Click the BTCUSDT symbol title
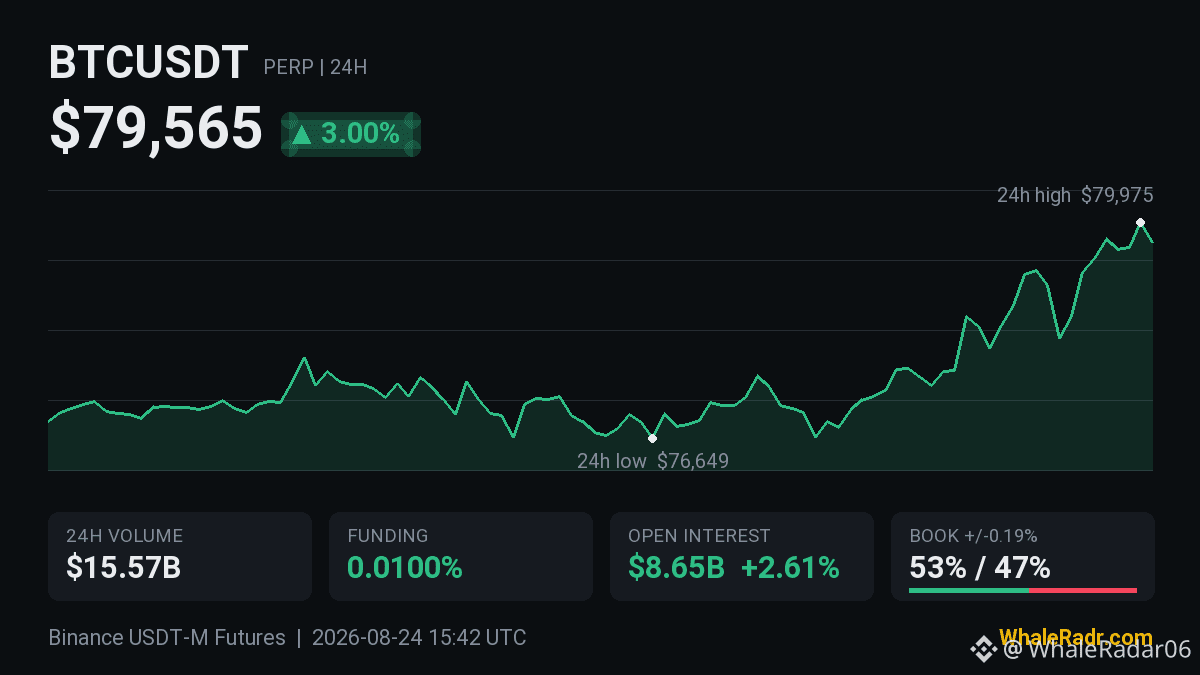The width and height of the screenshot is (1200, 675). tap(148, 63)
